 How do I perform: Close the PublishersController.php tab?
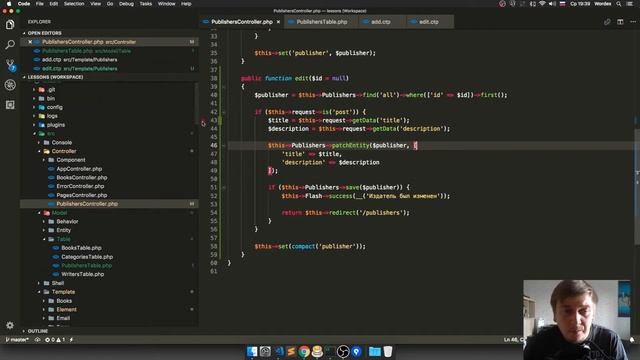tap(278, 22)
